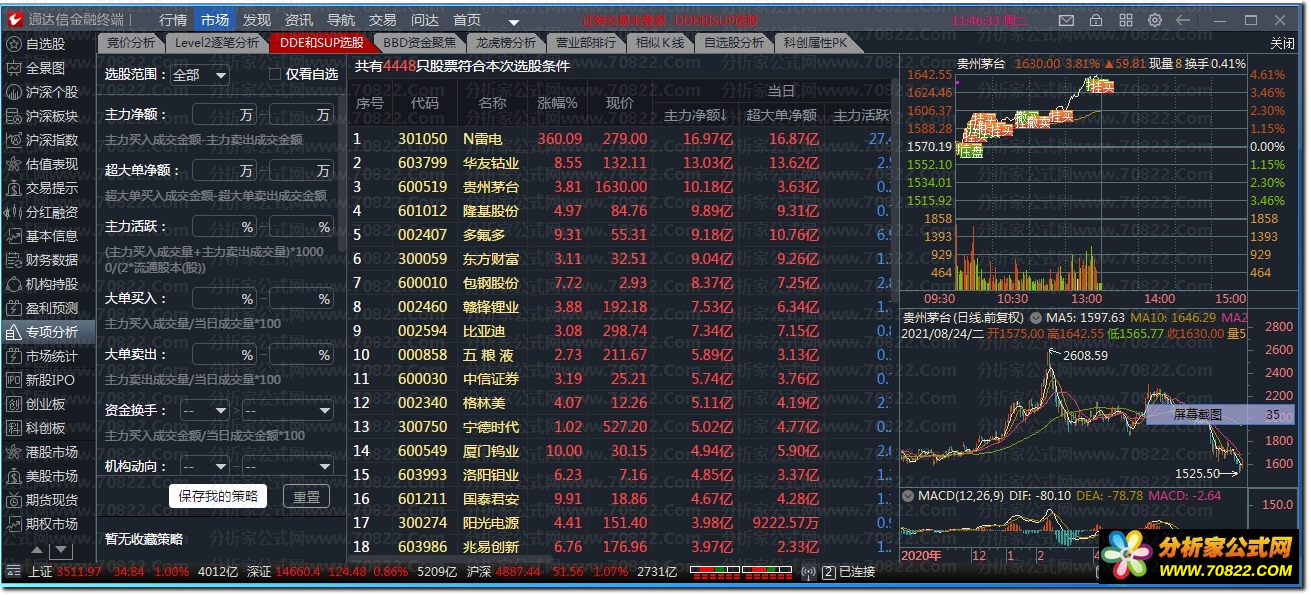The width and height of the screenshot is (1311, 595).
Task: Sort by 主力净额 column header
Action: (x=696, y=116)
